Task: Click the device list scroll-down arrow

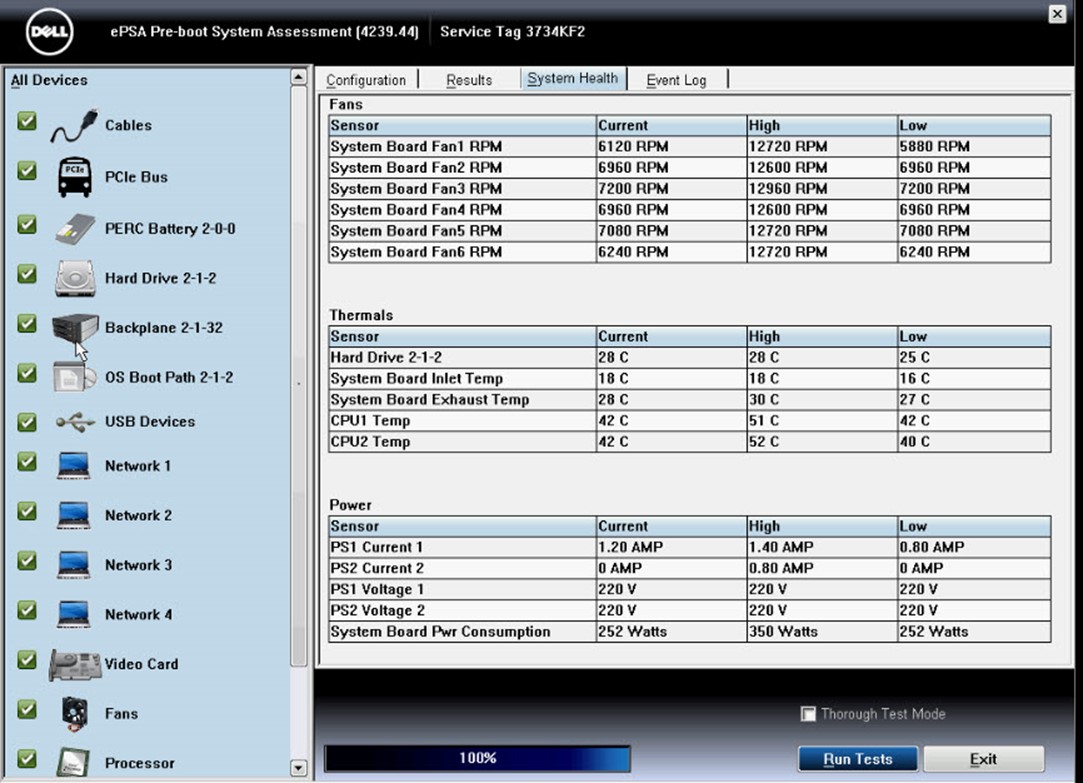Action: tap(298, 767)
